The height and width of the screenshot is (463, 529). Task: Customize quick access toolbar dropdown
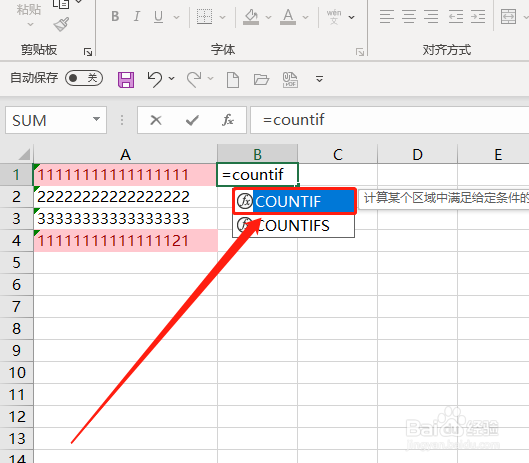tap(319, 79)
